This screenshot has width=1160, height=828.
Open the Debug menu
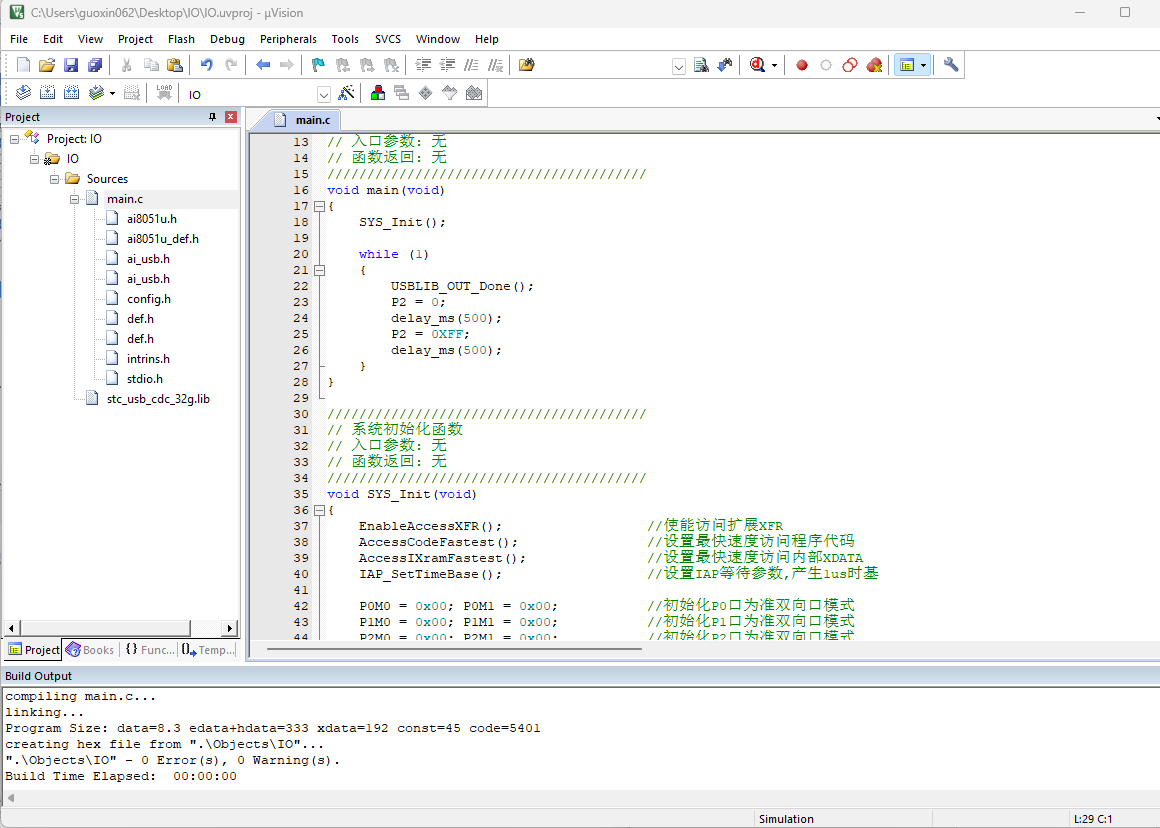tap(227, 39)
